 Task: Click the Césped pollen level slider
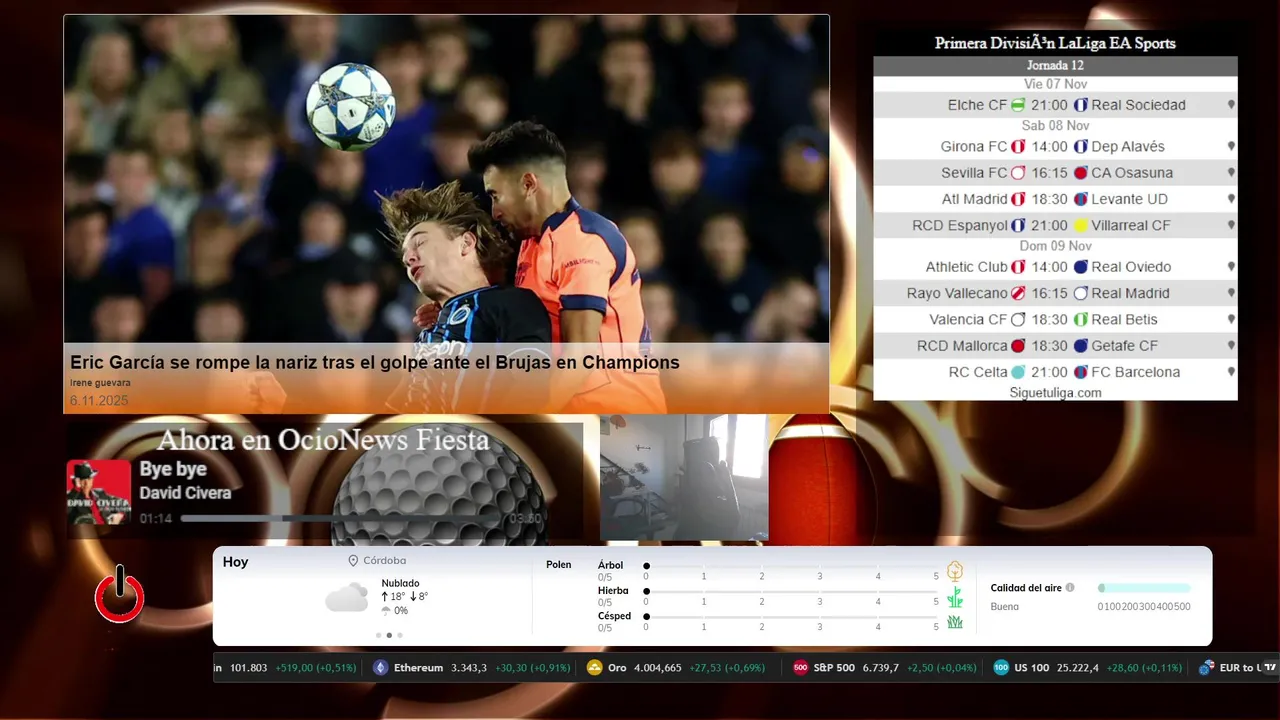791,617
